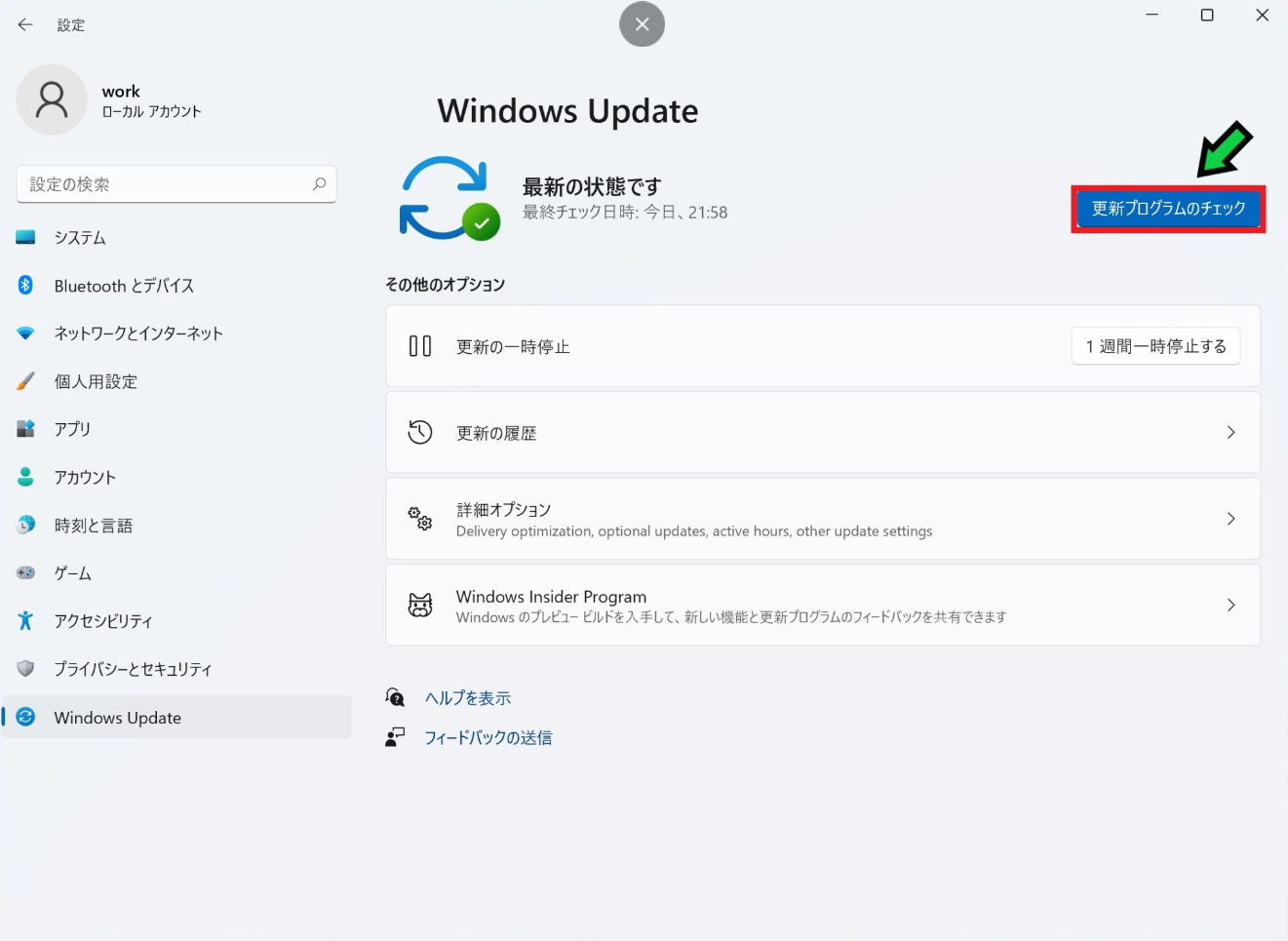Click the privacy shield icon
The height and width of the screenshot is (941, 1288).
26,668
